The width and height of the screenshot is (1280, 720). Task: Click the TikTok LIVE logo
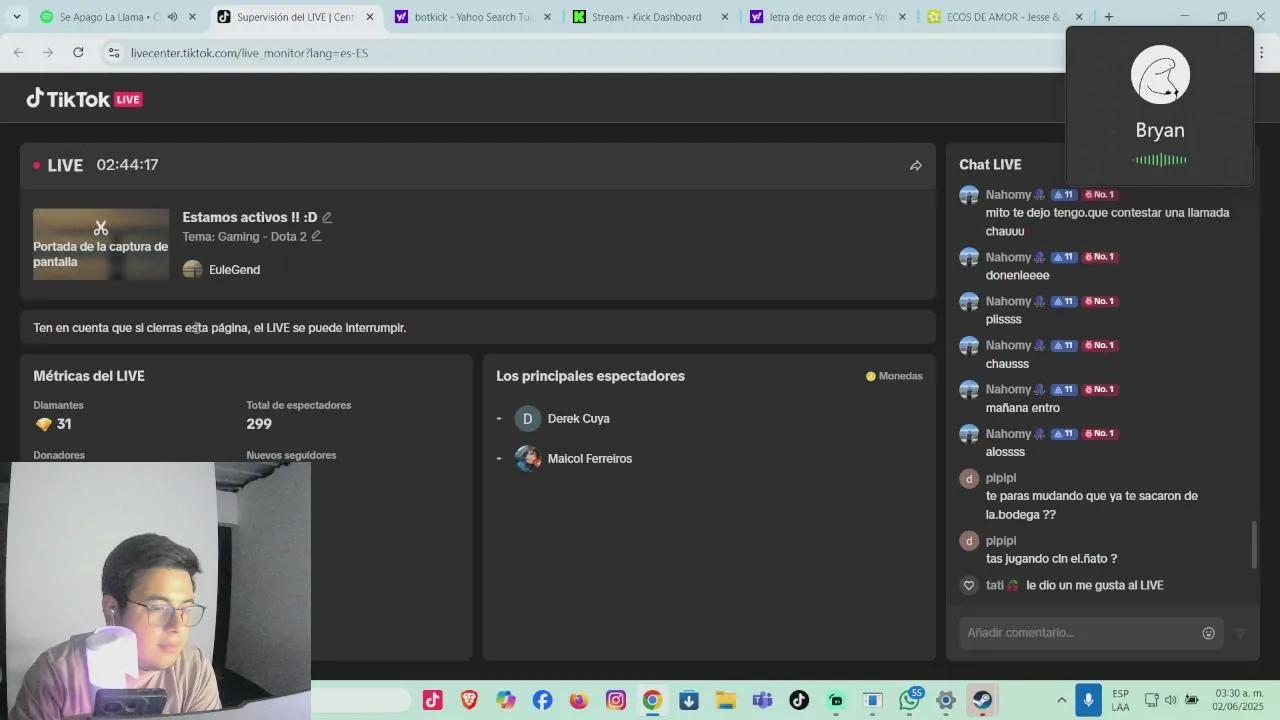(x=84, y=99)
